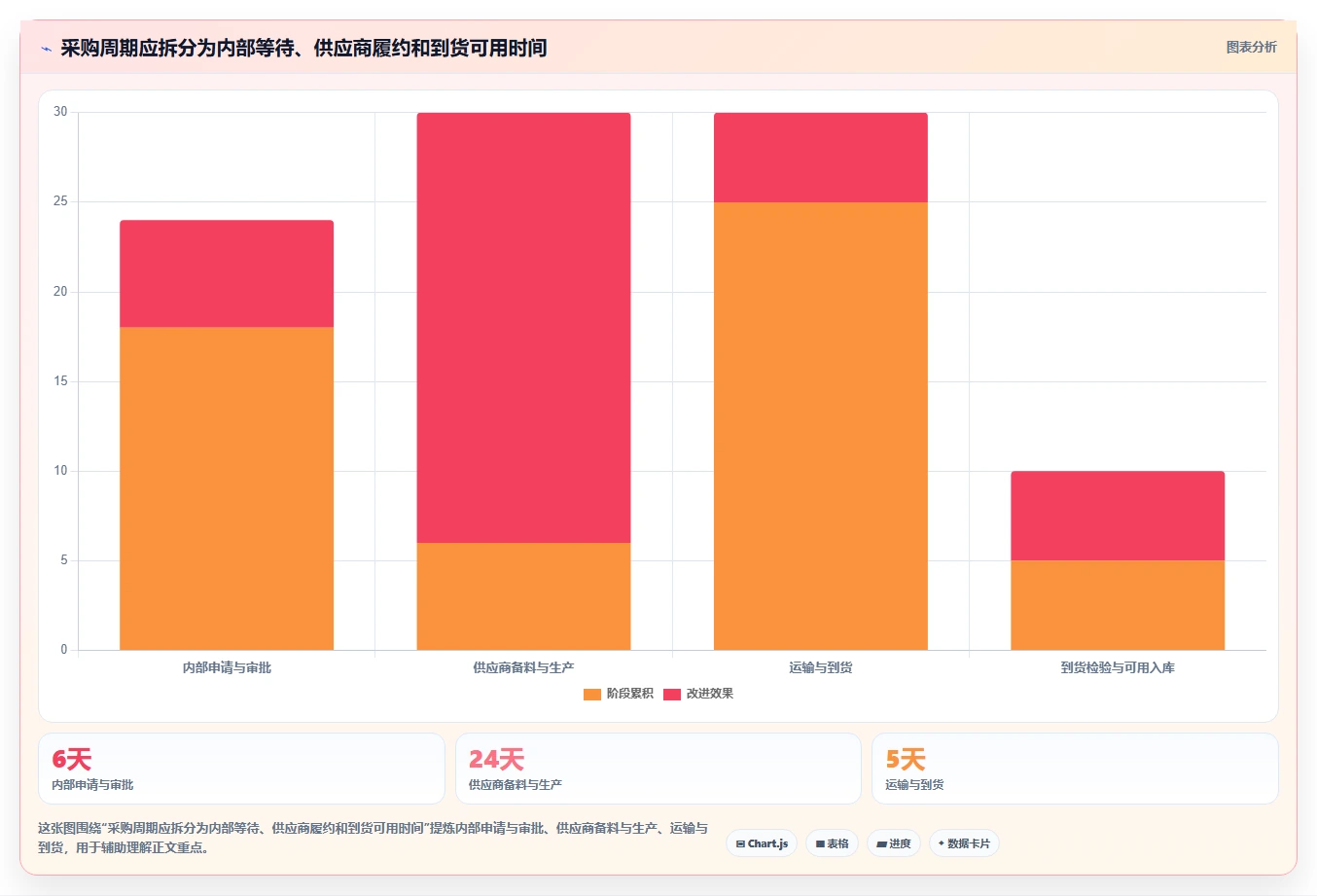Open the 24天 供应商备料与生产 card
Image resolution: width=1317 pixels, height=896 pixels.
pyautogui.click(x=658, y=769)
